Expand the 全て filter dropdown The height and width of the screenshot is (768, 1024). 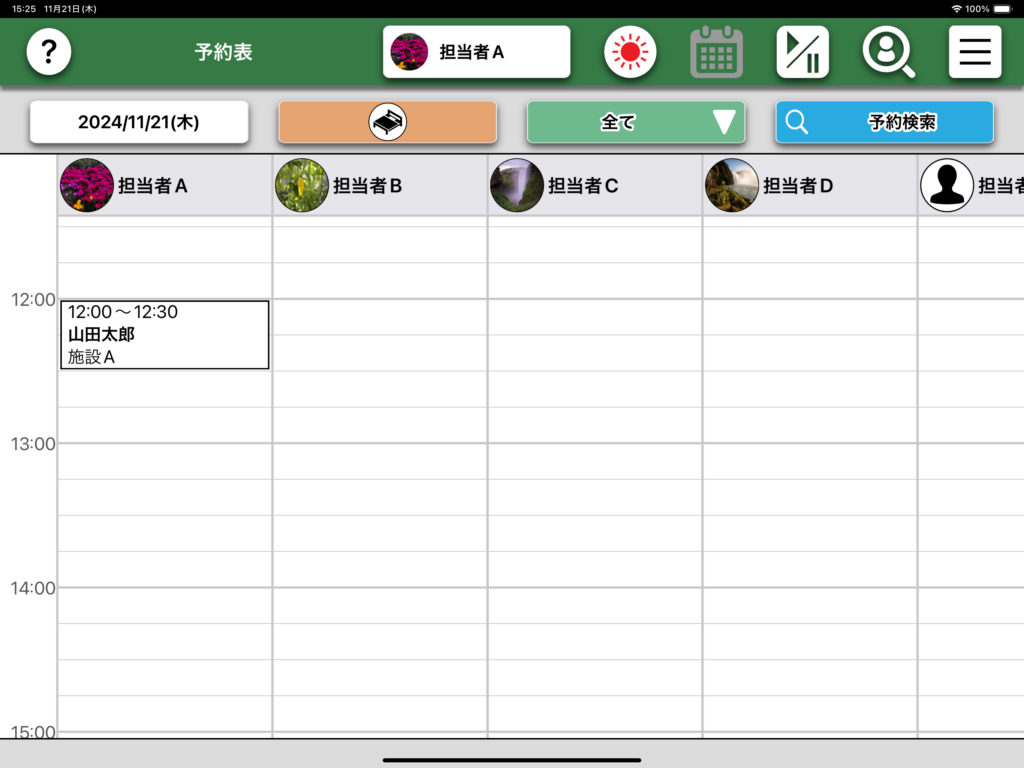coord(635,122)
